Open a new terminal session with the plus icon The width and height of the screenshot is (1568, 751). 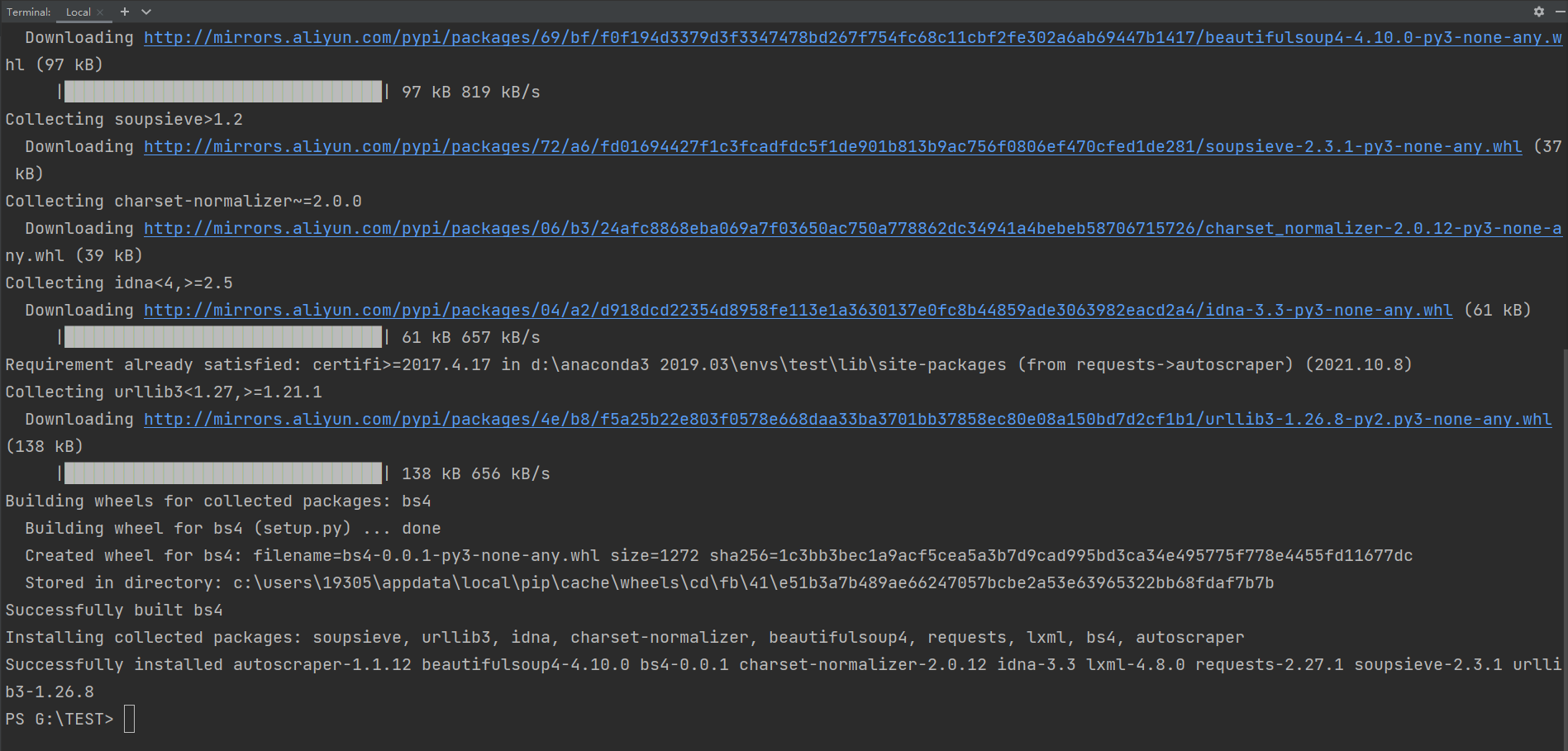point(124,12)
